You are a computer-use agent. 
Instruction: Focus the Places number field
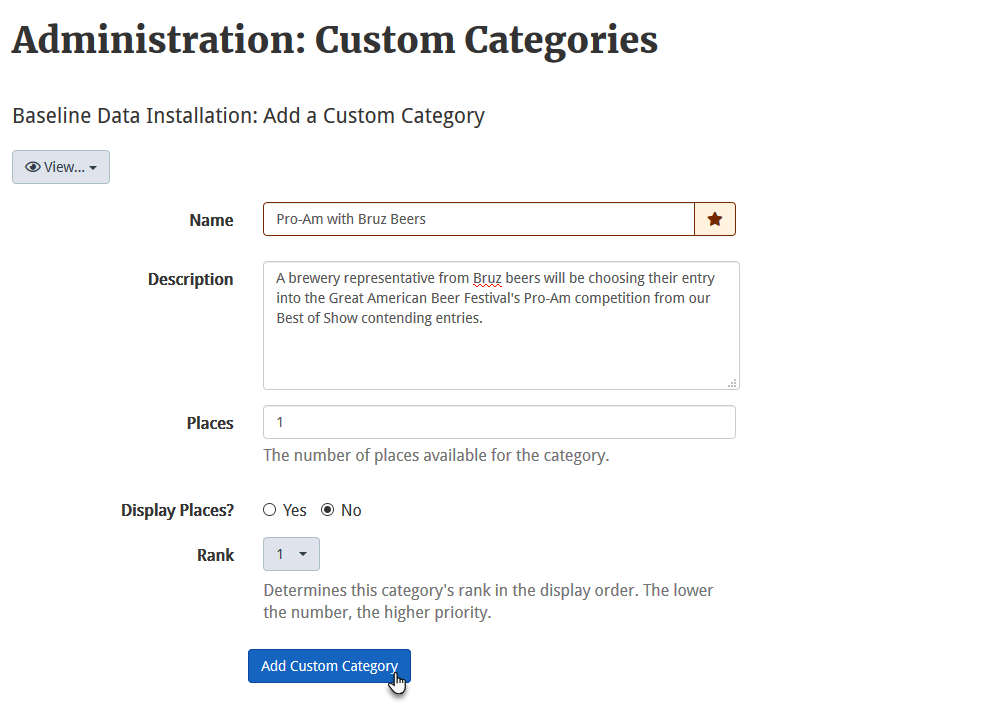point(498,422)
